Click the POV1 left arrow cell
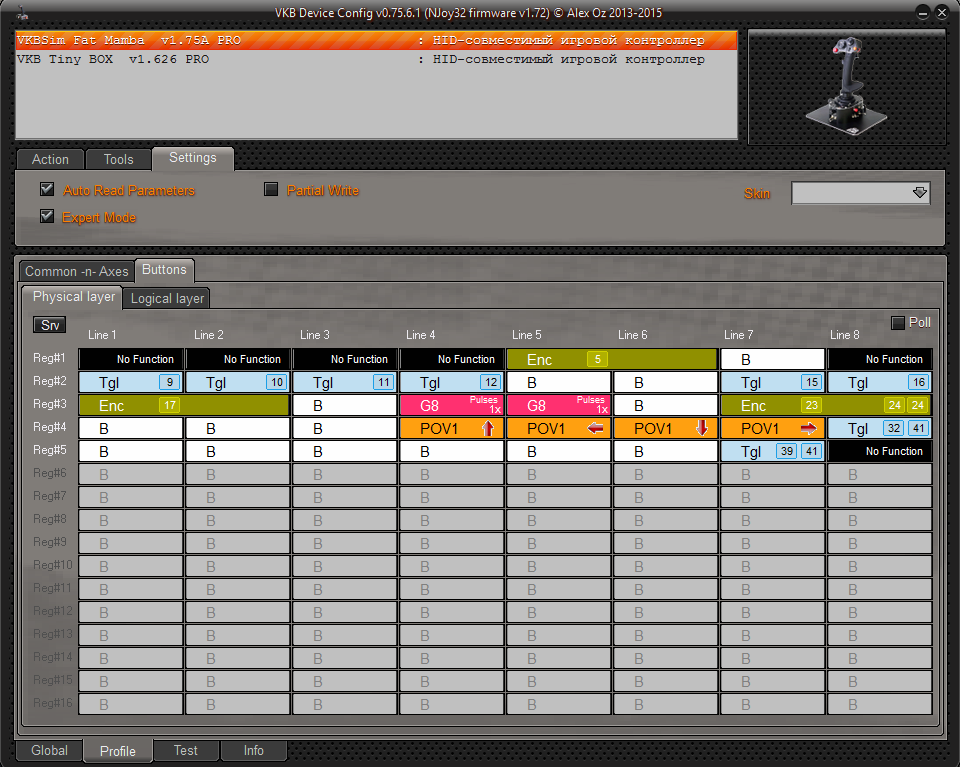This screenshot has height=767, width=960. click(558, 428)
